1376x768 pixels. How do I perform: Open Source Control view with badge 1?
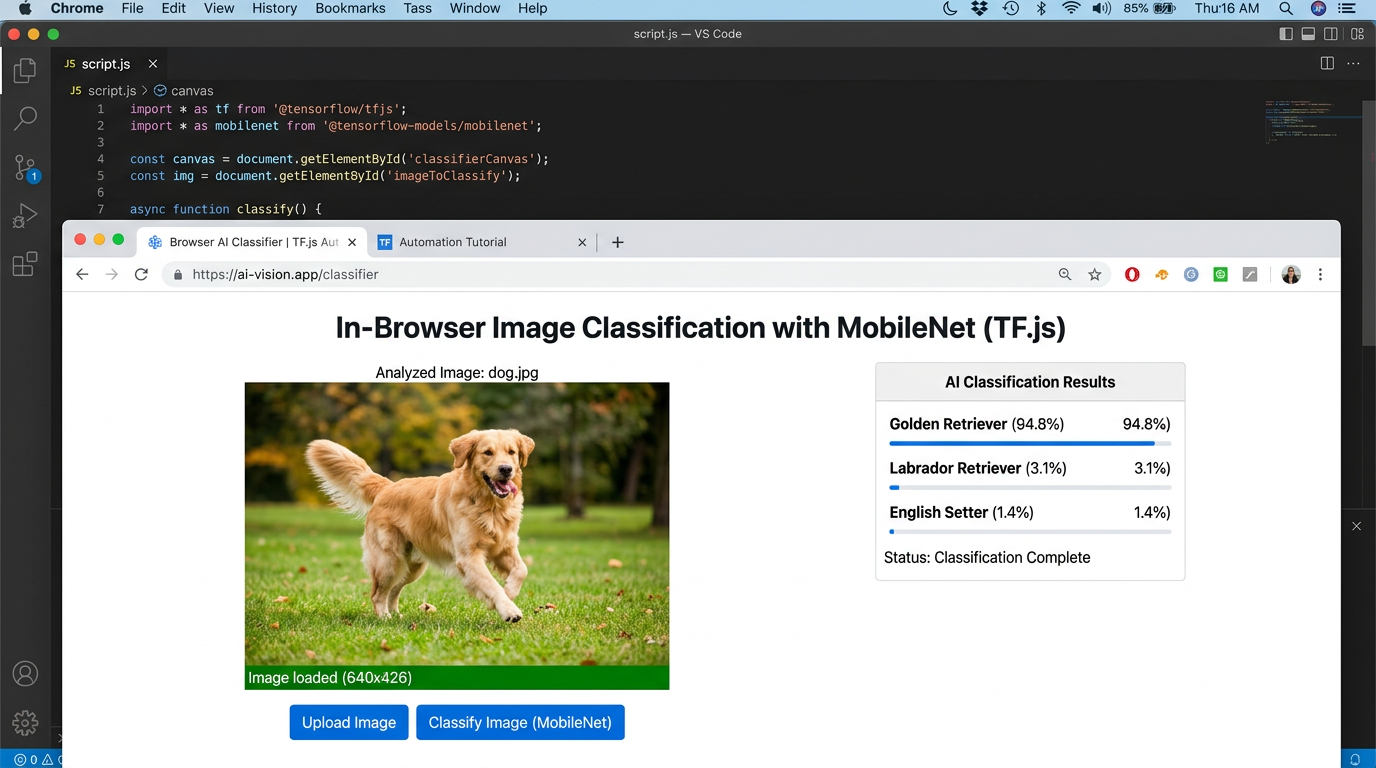click(25, 168)
